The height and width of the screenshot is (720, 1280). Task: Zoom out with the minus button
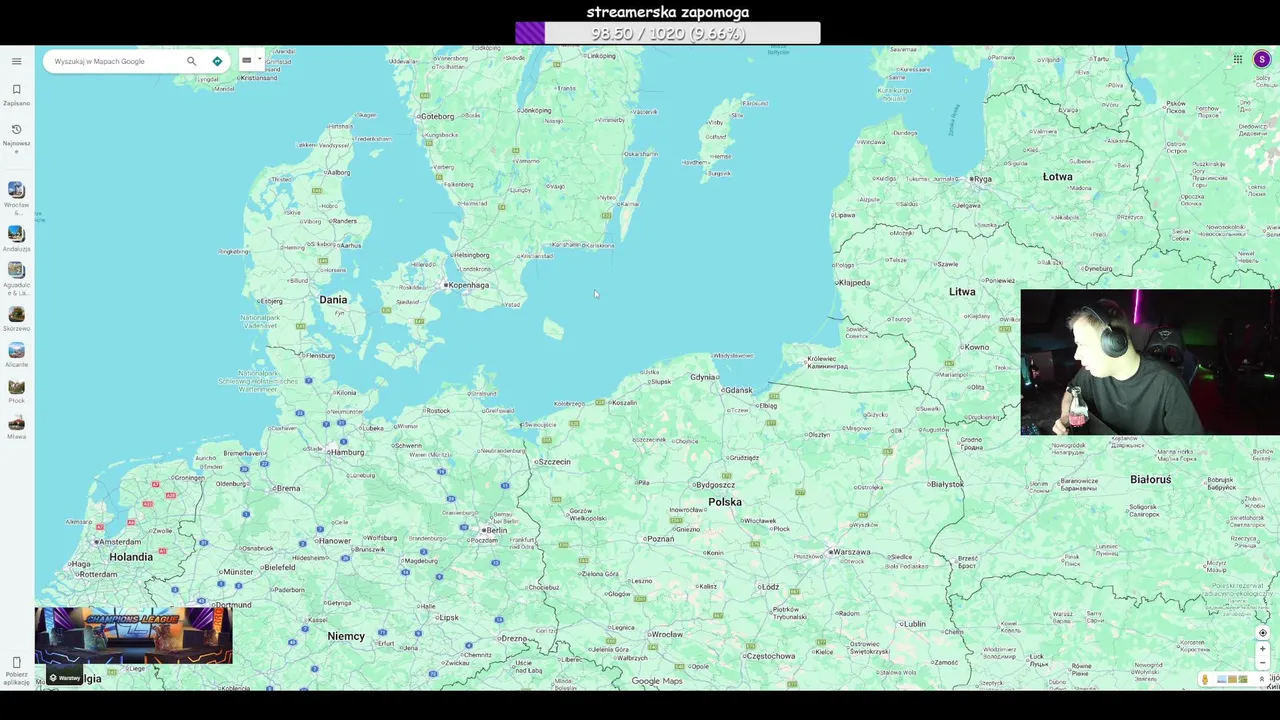pos(1263,662)
